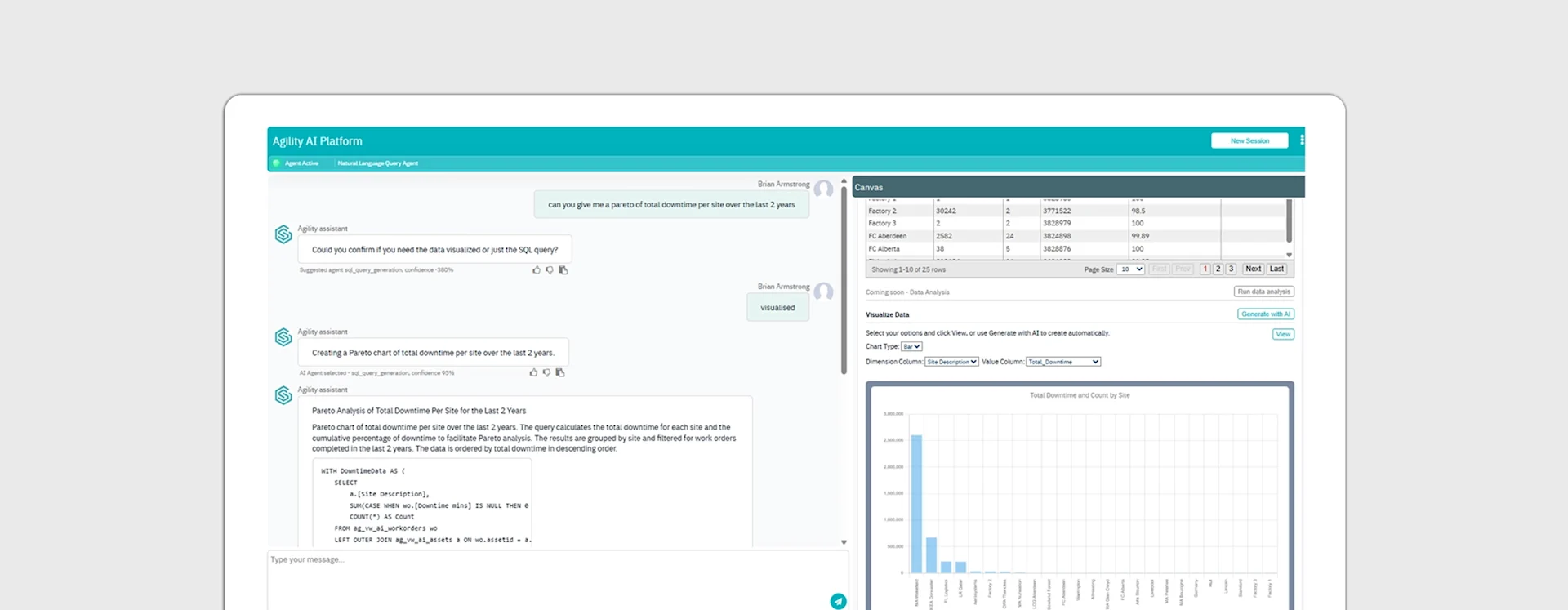Open table page 3
Viewport: 1568px width, 610px height.
pyautogui.click(x=1231, y=269)
